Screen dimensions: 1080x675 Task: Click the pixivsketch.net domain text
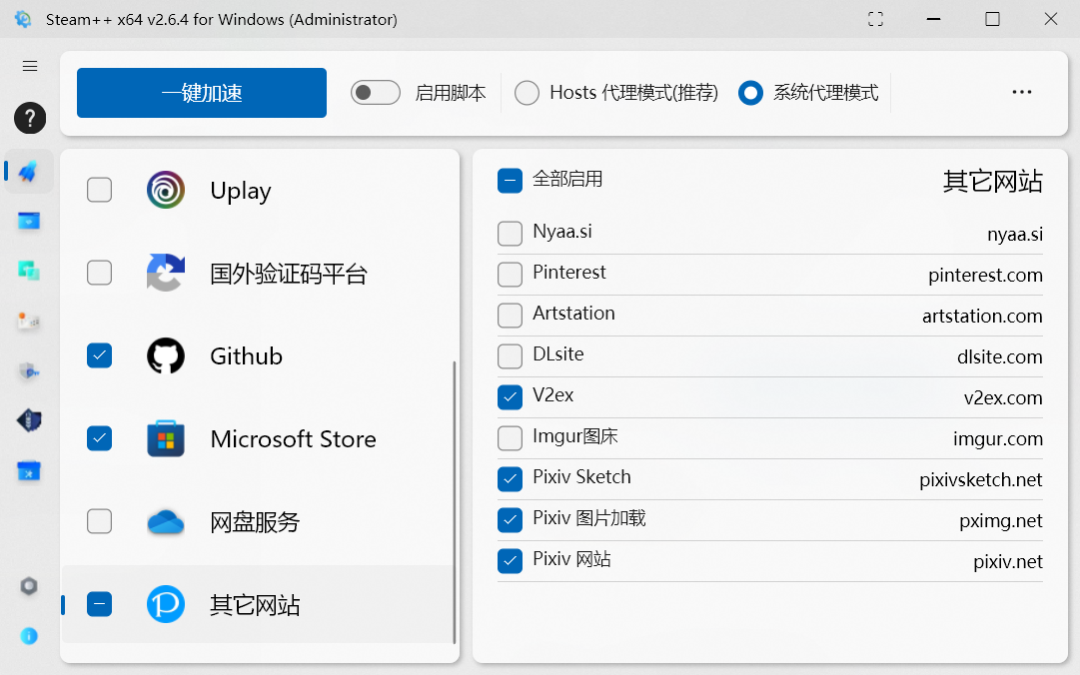pos(981,479)
